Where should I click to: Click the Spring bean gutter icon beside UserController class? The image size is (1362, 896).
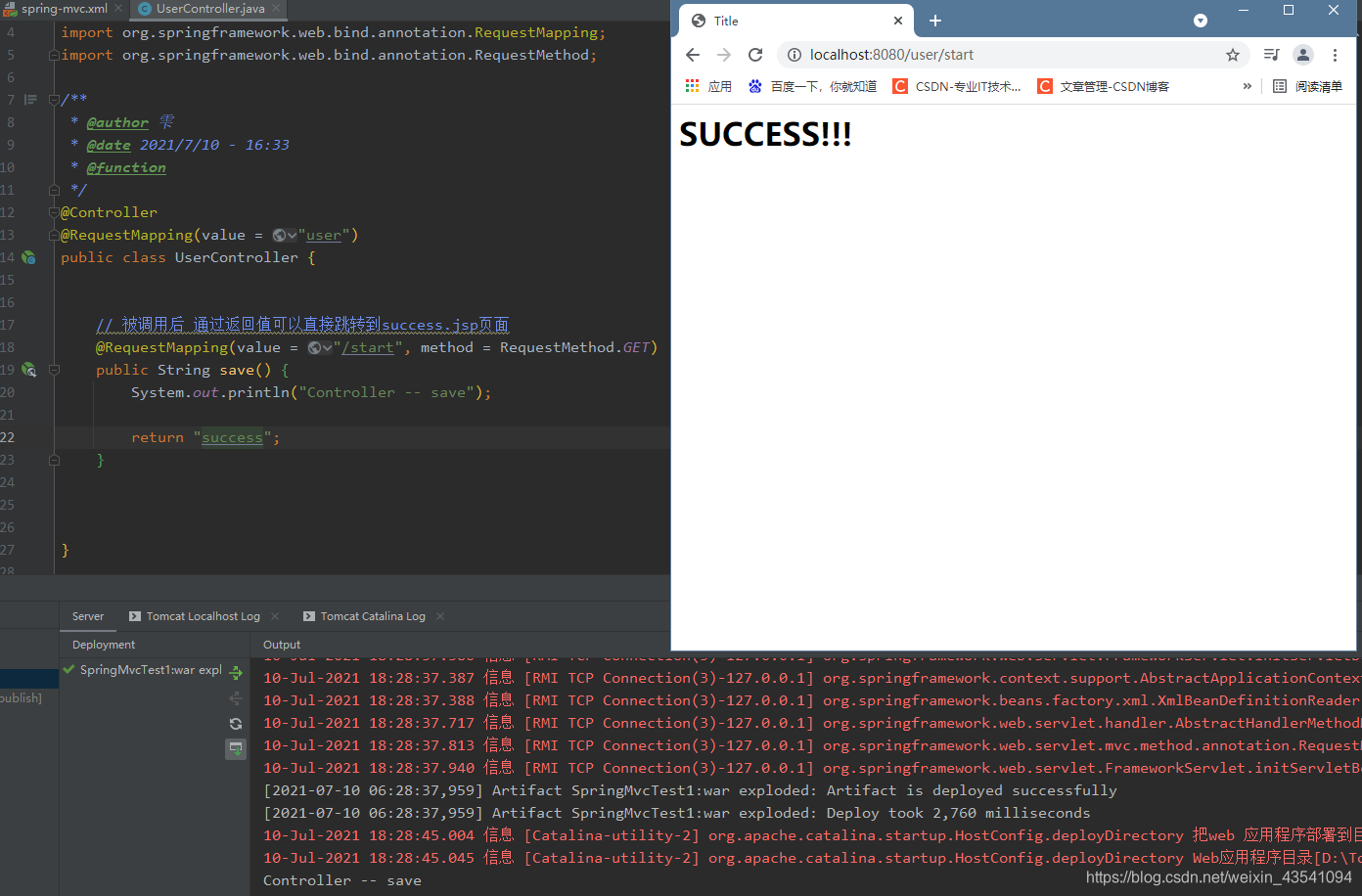click(x=28, y=257)
